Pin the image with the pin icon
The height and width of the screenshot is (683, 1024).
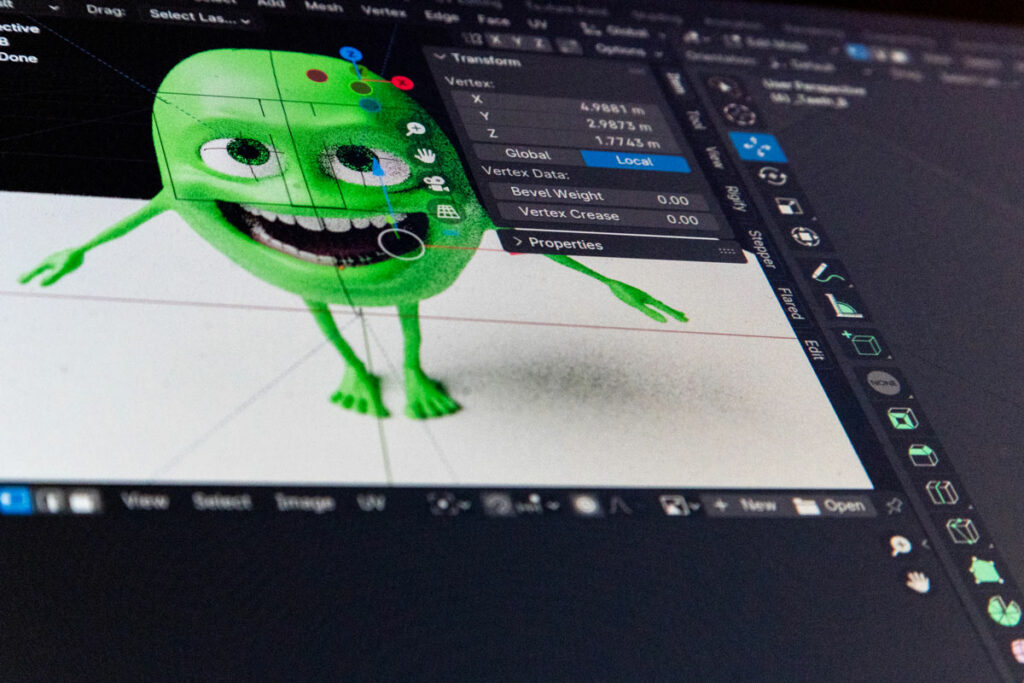click(893, 505)
